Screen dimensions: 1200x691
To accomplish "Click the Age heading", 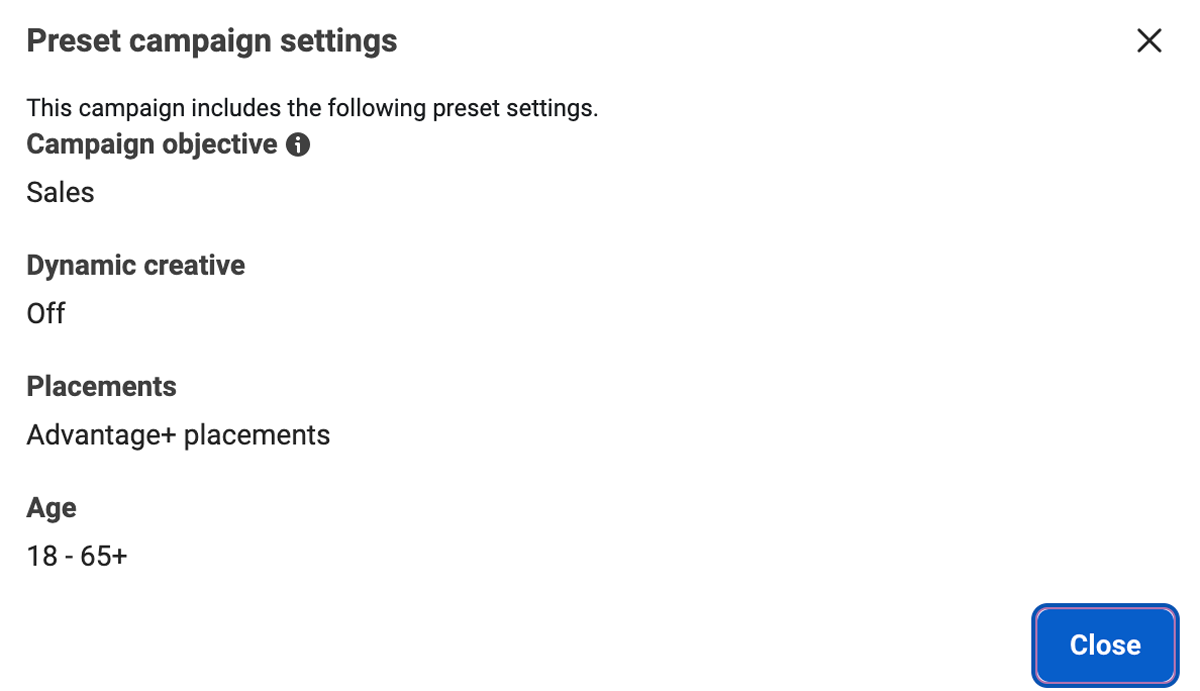I will coord(51,507).
